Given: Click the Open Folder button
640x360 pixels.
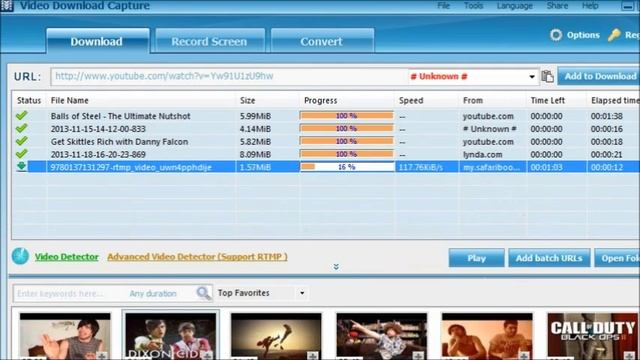Looking at the screenshot, I should [x=617, y=258].
